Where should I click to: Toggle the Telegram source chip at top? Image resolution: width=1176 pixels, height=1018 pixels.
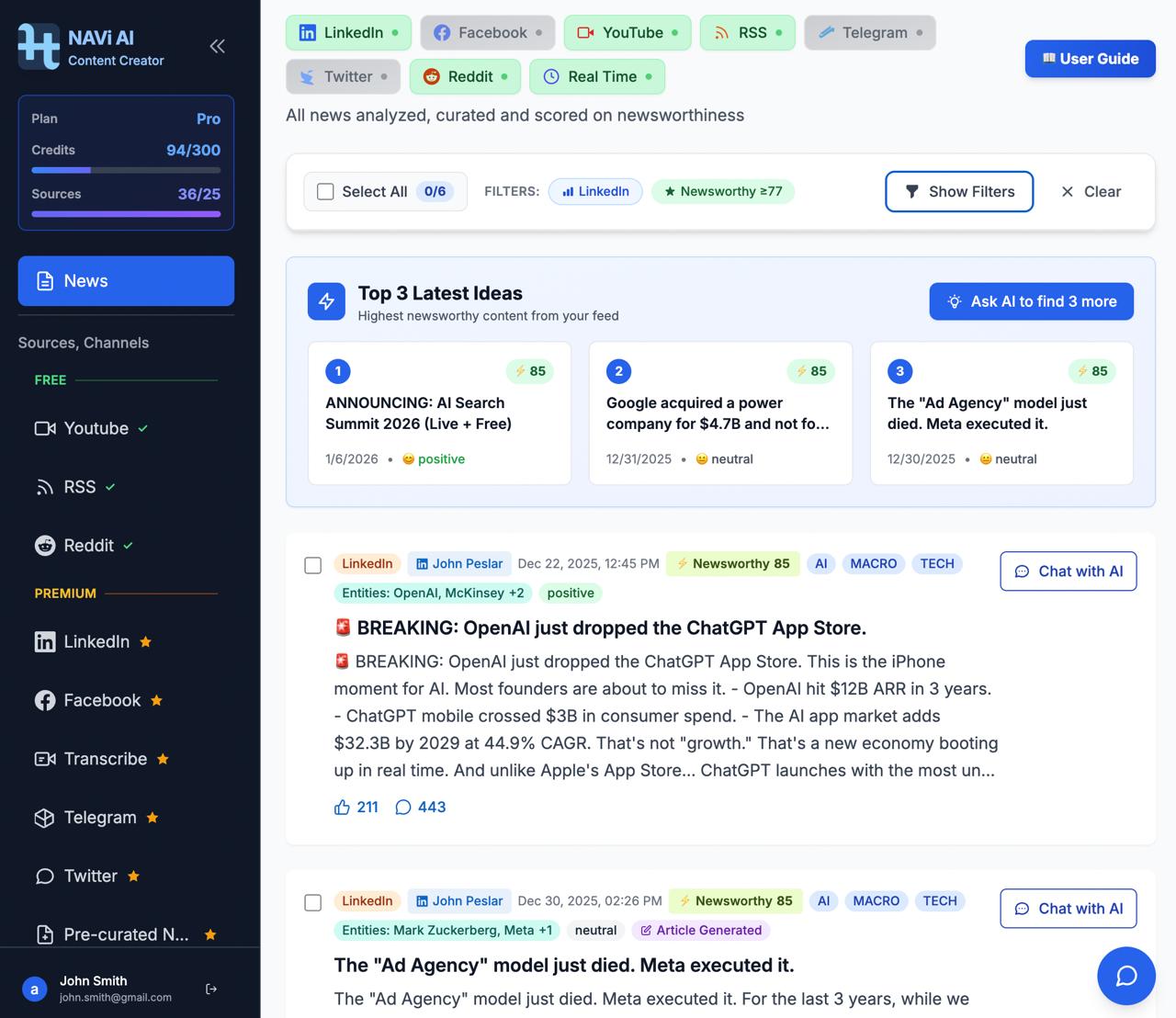coord(870,32)
